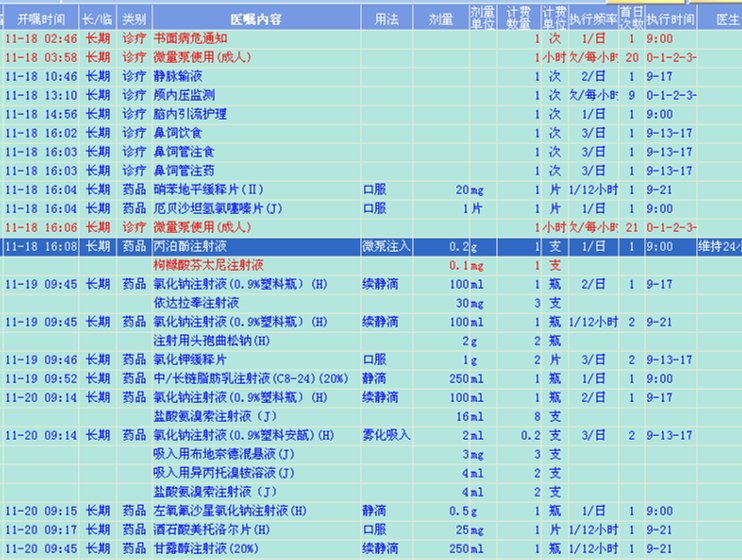The height and width of the screenshot is (560, 742).
Task: Click the 氯化钾缓释片 drug order
Action: (x=190, y=359)
